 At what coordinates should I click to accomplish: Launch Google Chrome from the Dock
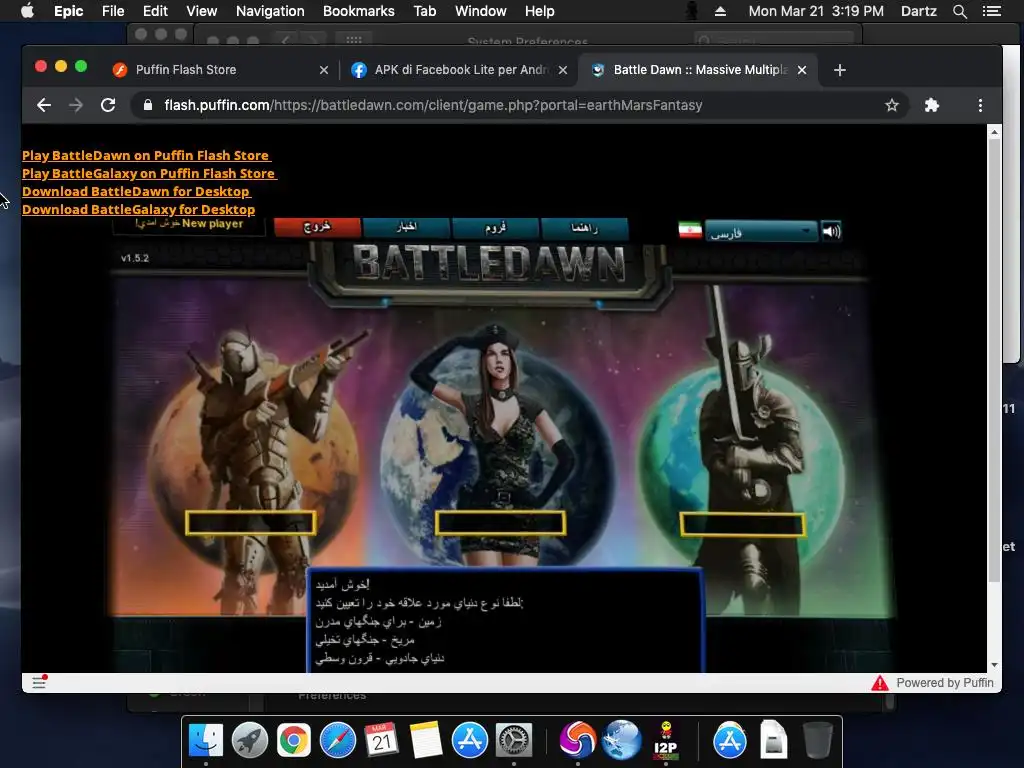point(293,741)
